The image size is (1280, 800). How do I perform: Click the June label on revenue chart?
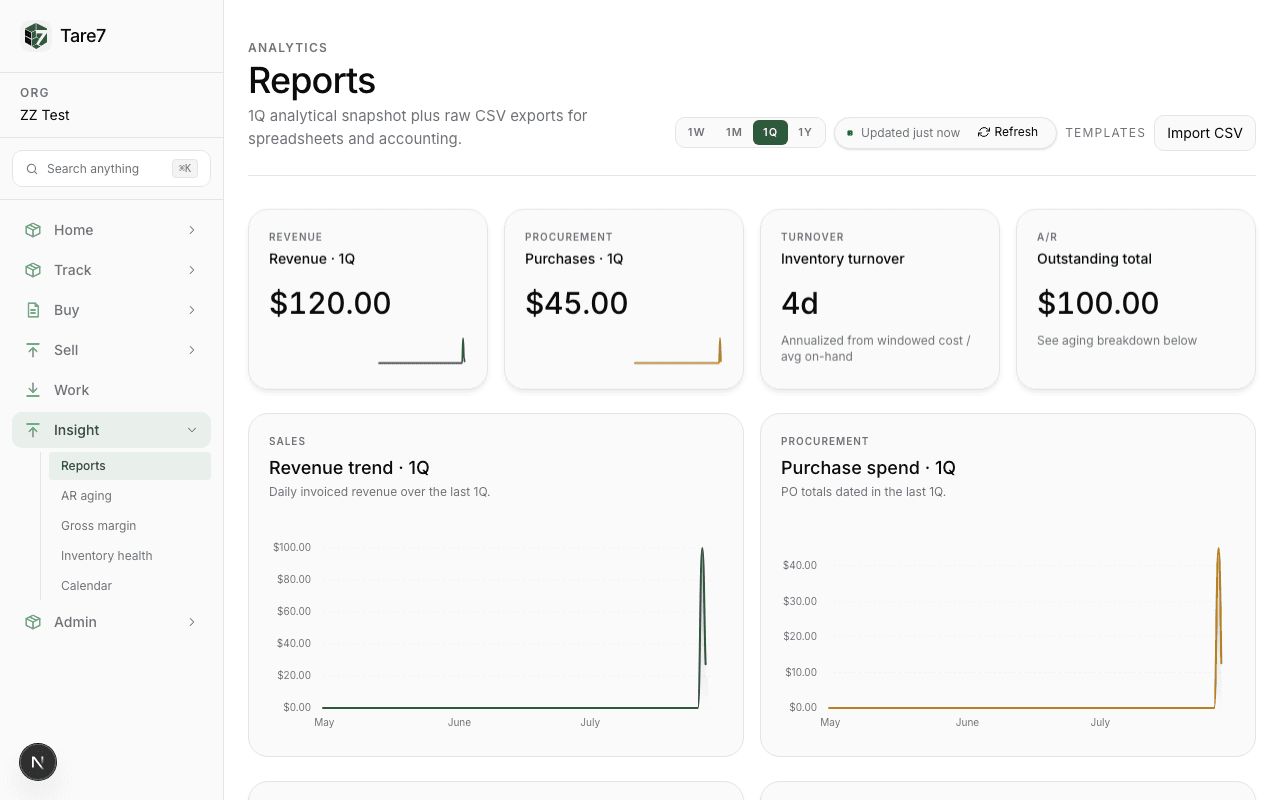click(x=459, y=722)
